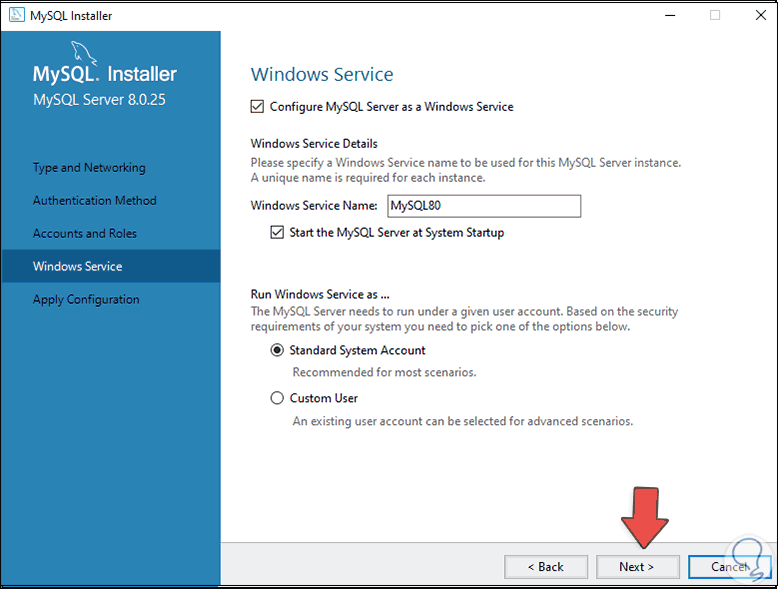The width and height of the screenshot is (778, 589).
Task: Toggle Configure MySQL Server as a Windows Service
Action: (x=257, y=107)
